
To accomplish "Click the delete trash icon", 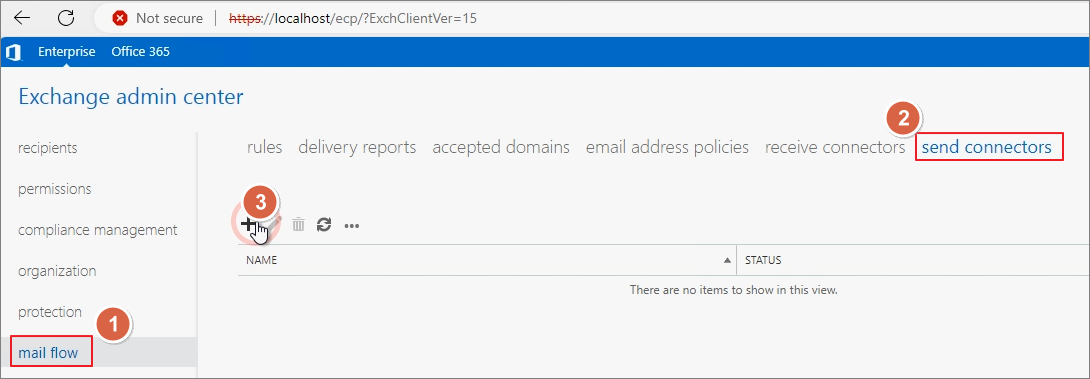I will [298, 225].
